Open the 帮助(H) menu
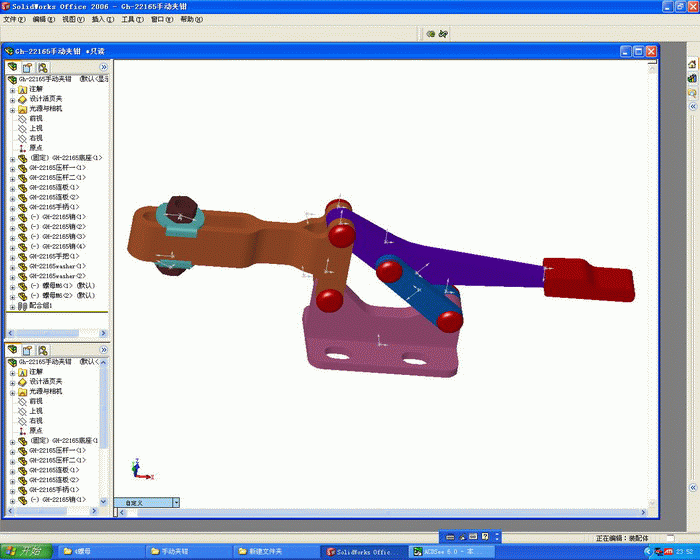The image size is (700, 560). [x=192, y=19]
